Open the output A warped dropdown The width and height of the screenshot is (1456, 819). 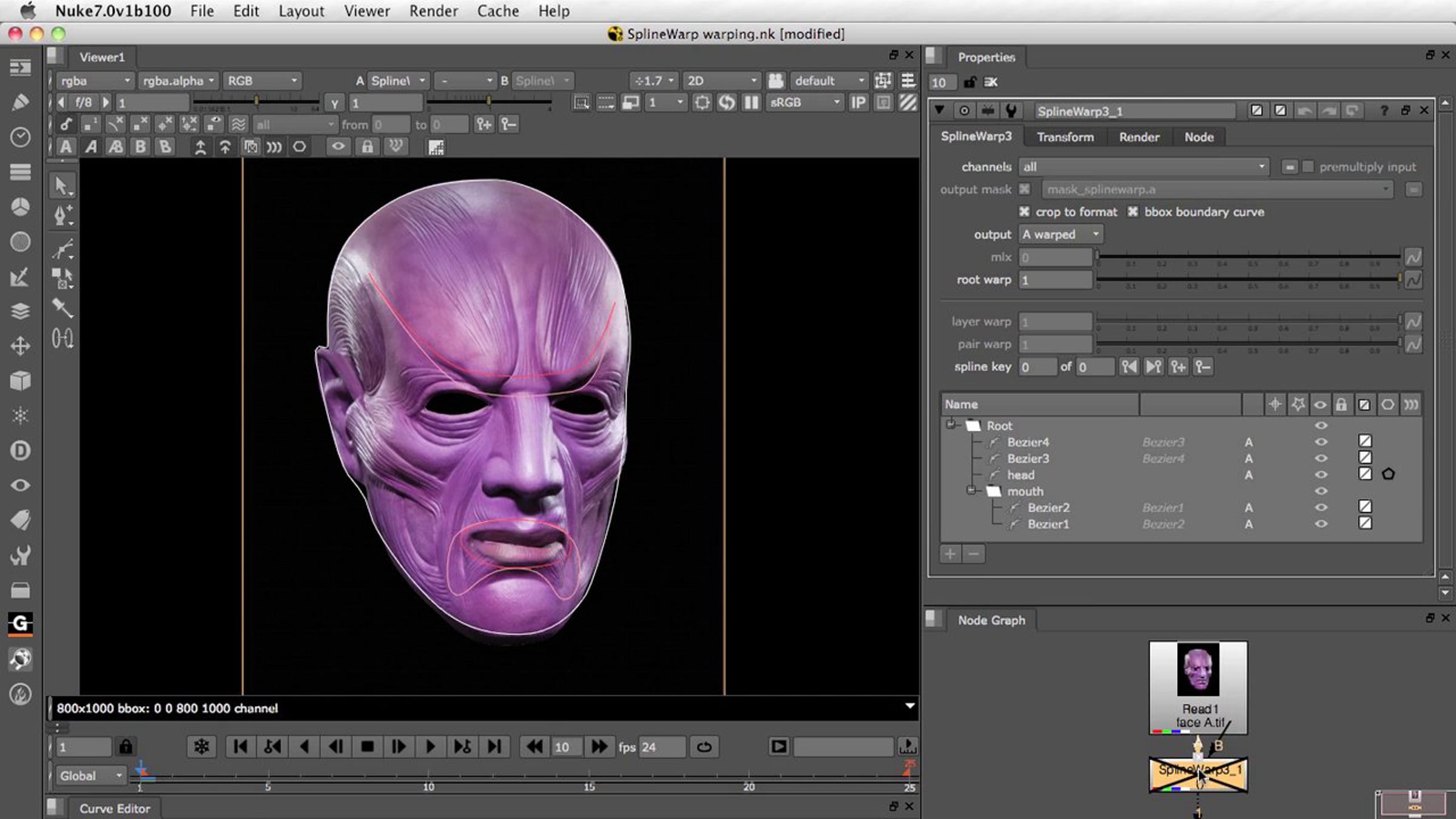[1060, 234]
